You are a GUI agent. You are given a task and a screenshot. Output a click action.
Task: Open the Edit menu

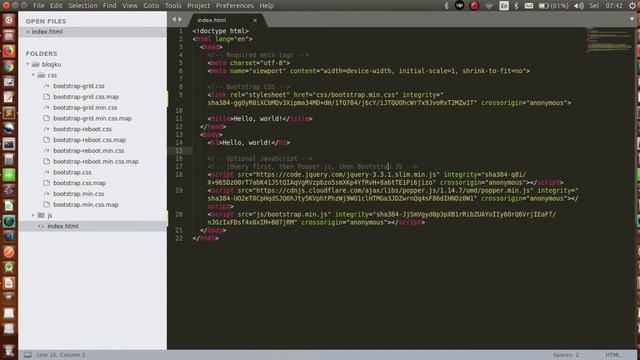tap(56, 6)
